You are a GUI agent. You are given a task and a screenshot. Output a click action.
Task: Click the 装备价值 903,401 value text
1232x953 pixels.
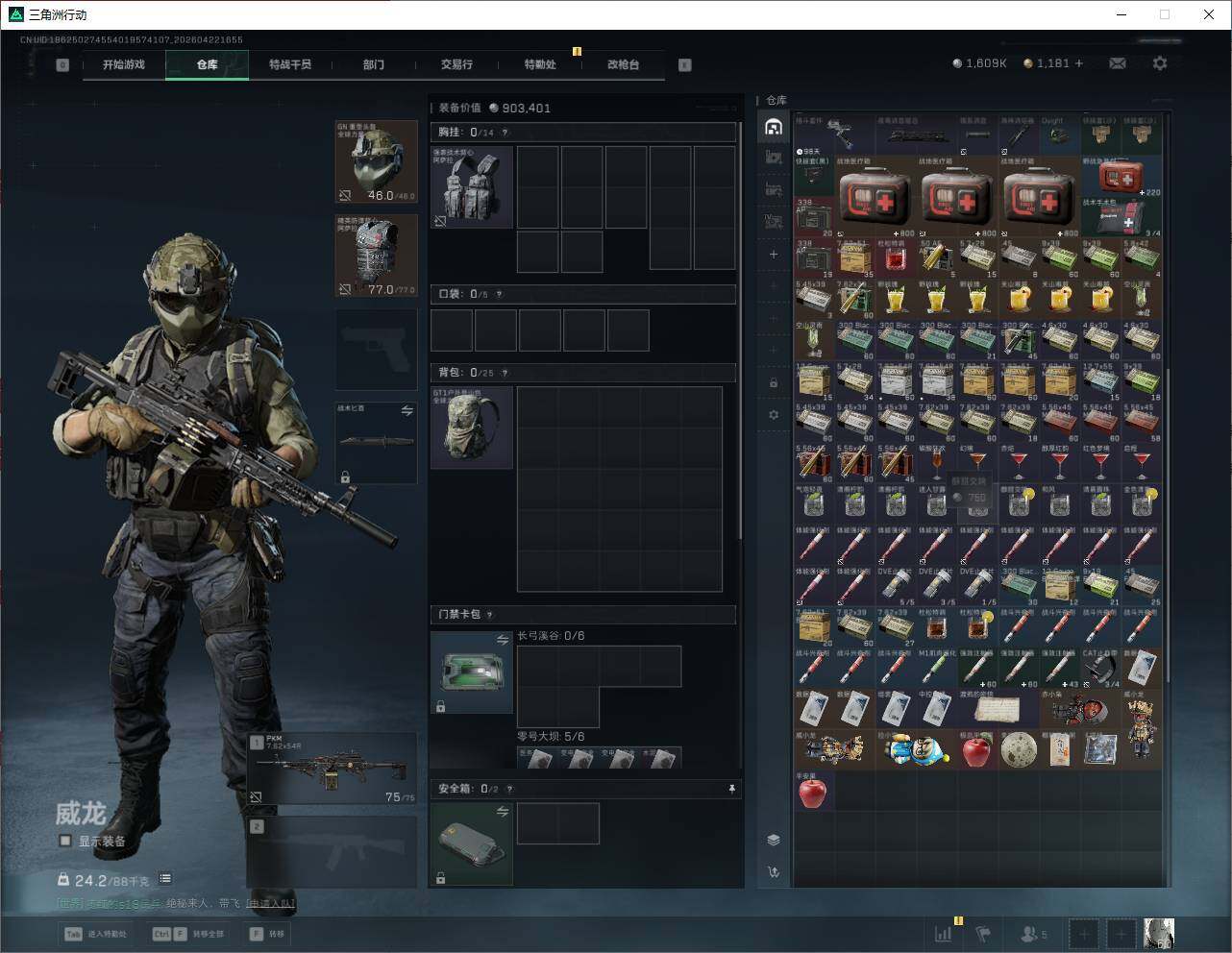point(495,108)
